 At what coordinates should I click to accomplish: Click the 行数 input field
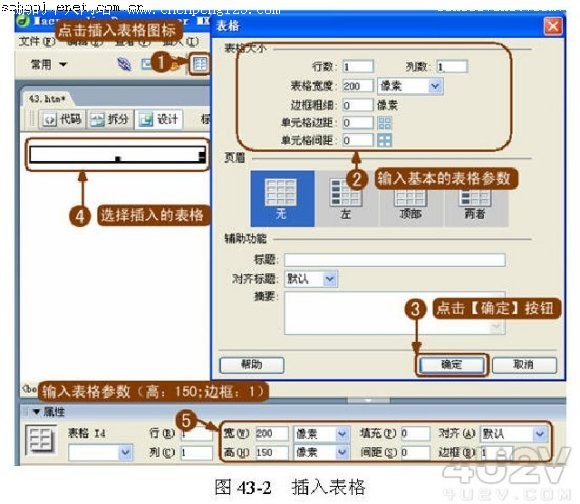pos(358,67)
